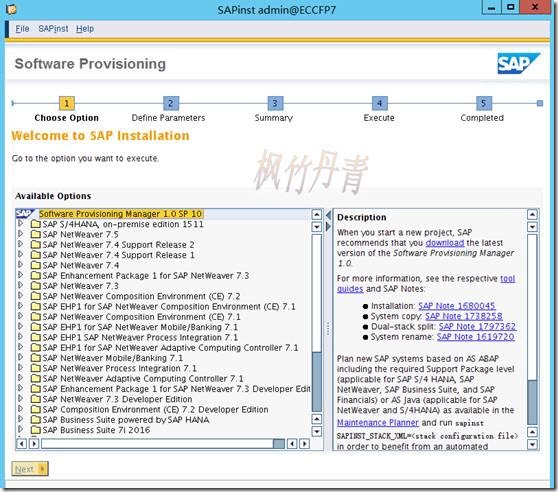558x492 pixels.
Task: Expand SAP NetWeaver 7.4 Support Release 1
Action: click(20, 255)
